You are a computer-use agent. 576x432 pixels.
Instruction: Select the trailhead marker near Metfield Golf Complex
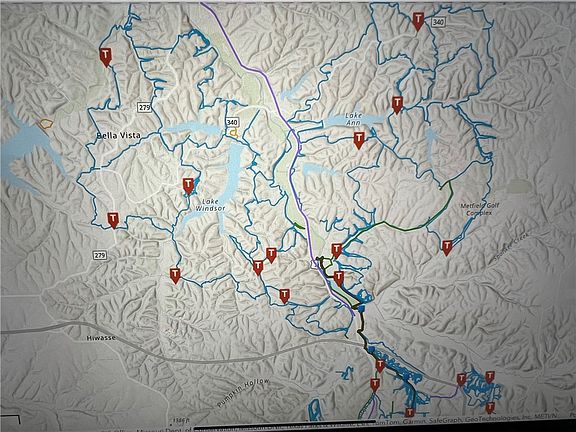(x=447, y=248)
